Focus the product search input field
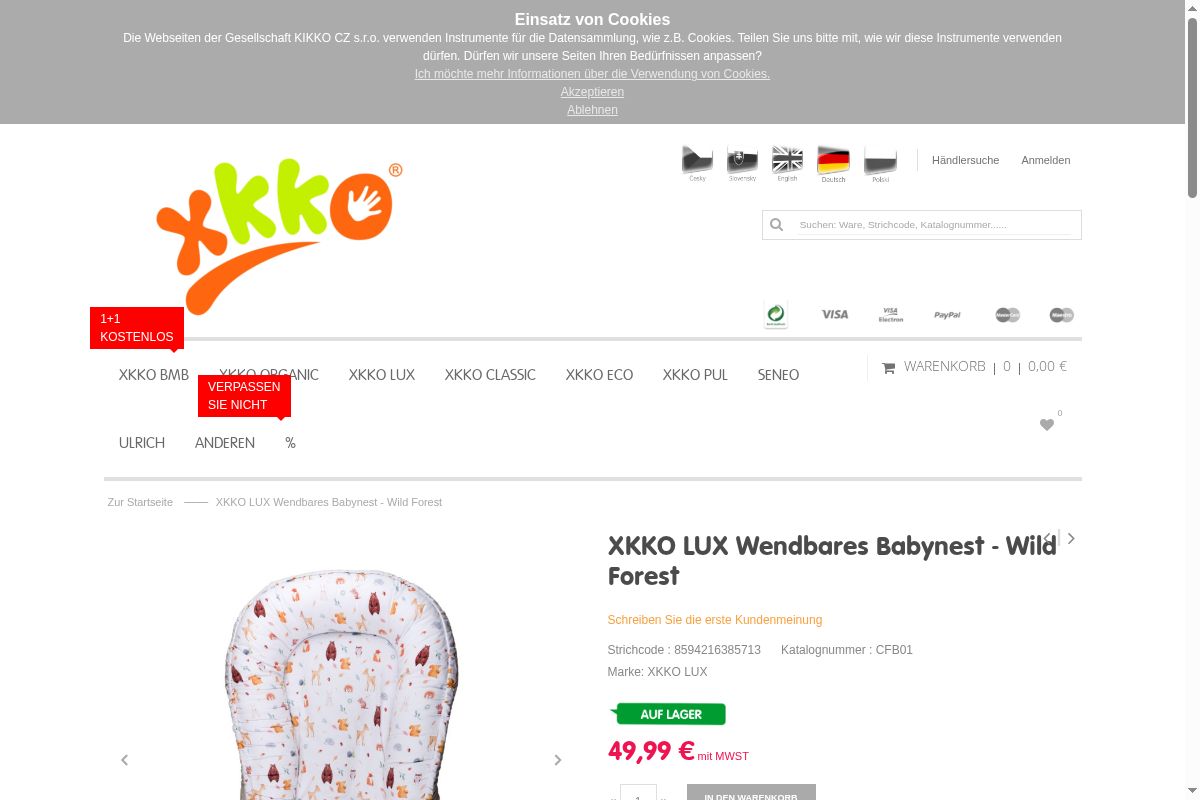Screen dimensions: 1200x800 935,225
